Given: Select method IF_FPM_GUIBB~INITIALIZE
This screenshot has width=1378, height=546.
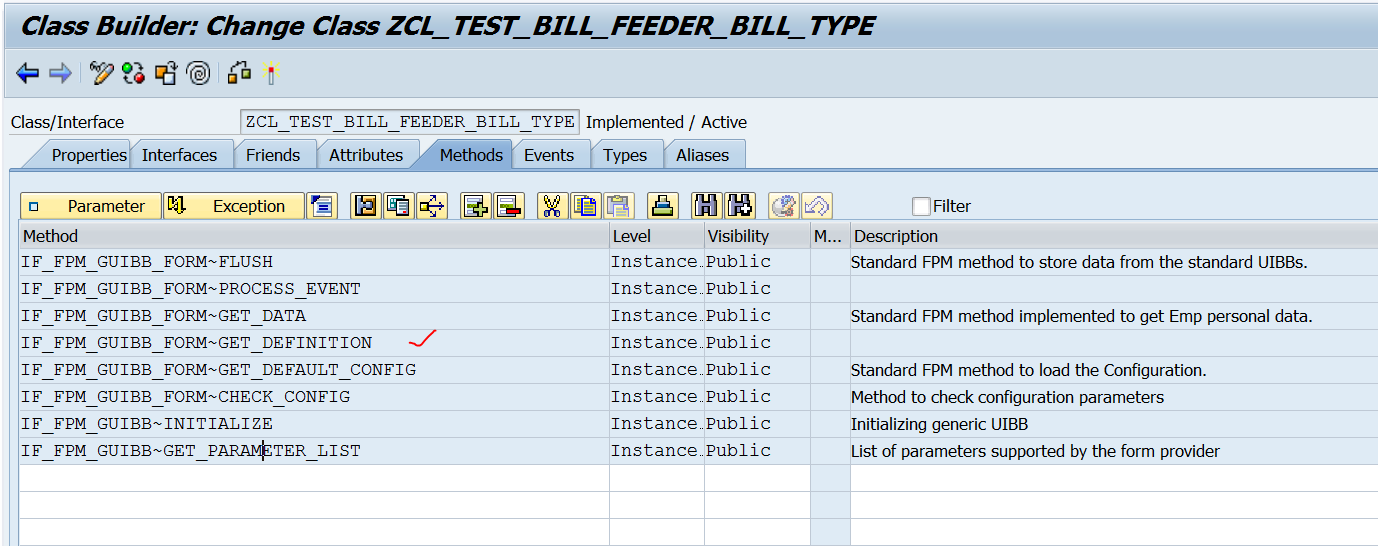Looking at the screenshot, I should tap(314, 424).
